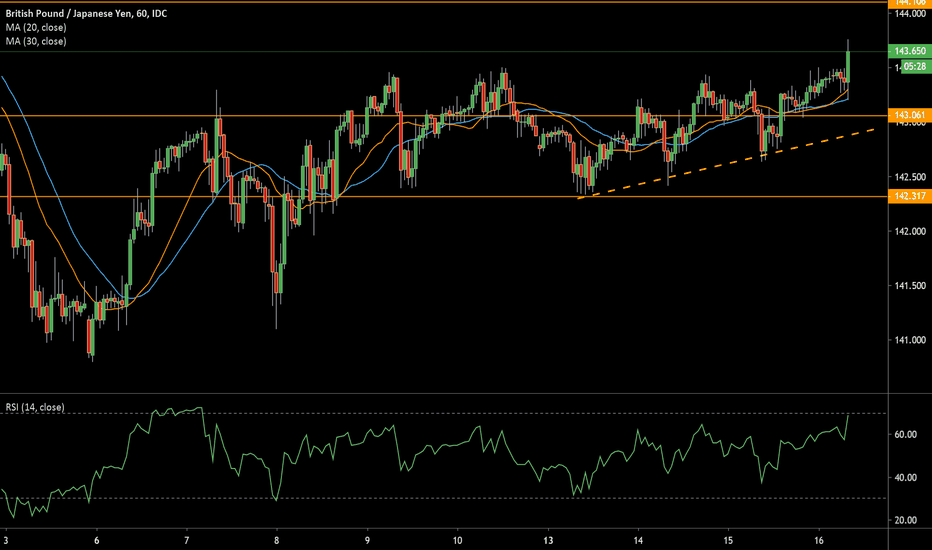Click date 6 on the time axis
This screenshot has height=550, width=932.
point(96,536)
